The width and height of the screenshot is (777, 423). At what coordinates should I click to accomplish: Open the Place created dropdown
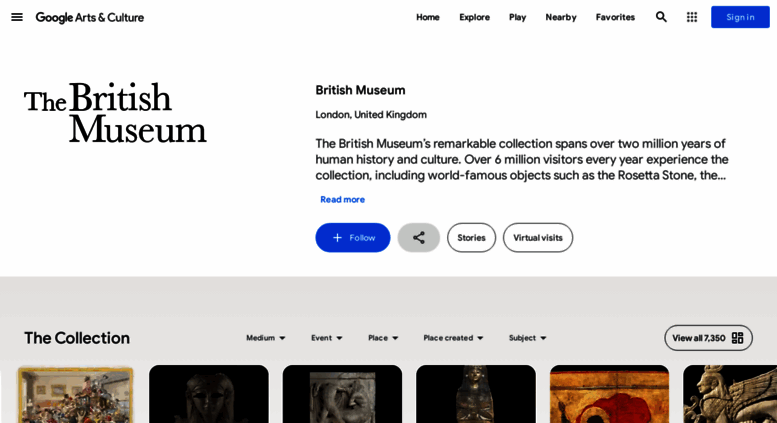click(453, 338)
